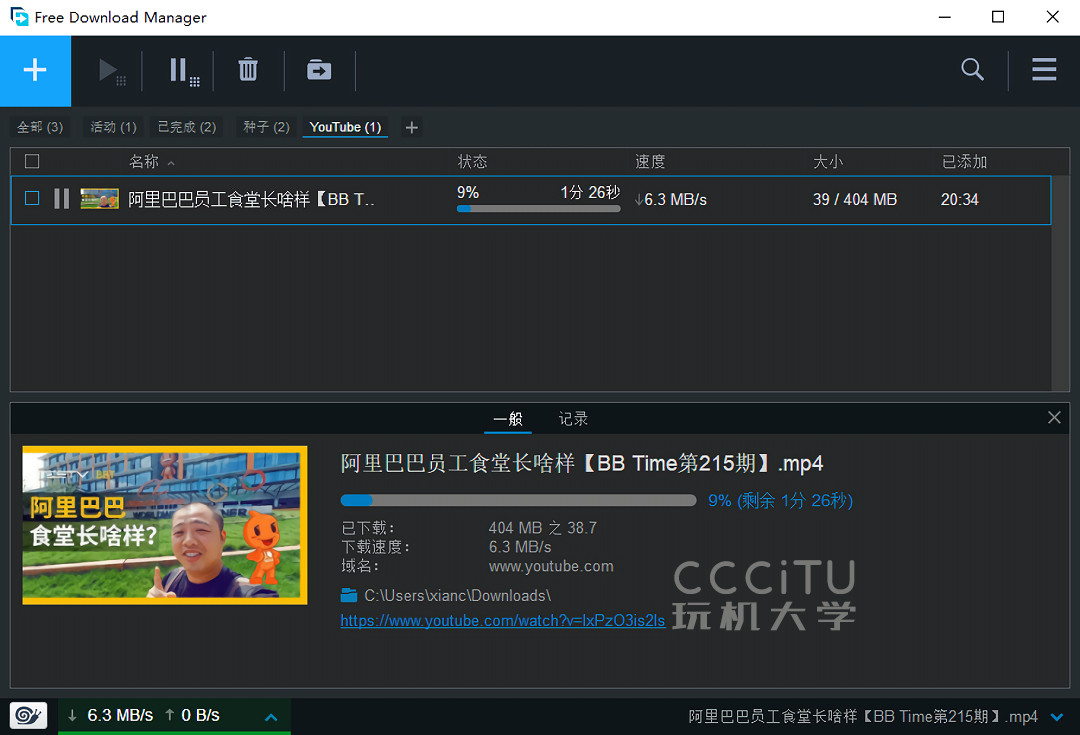The width and height of the screenshot is (1080, 735).
Task: Switch to the 已完成 (2) tab
Action: click(x=186, y=127)
